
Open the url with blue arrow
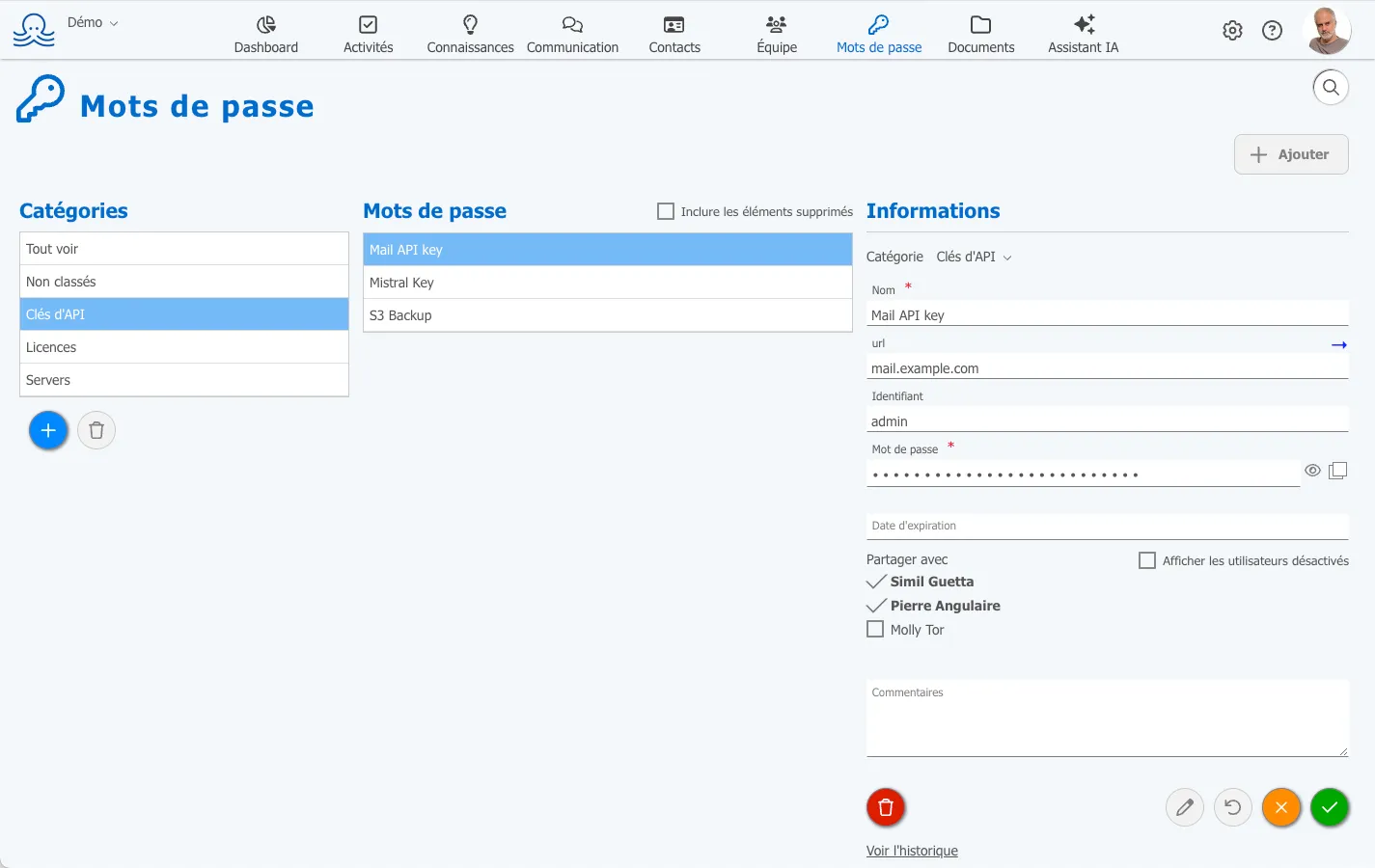(1339, 344)
